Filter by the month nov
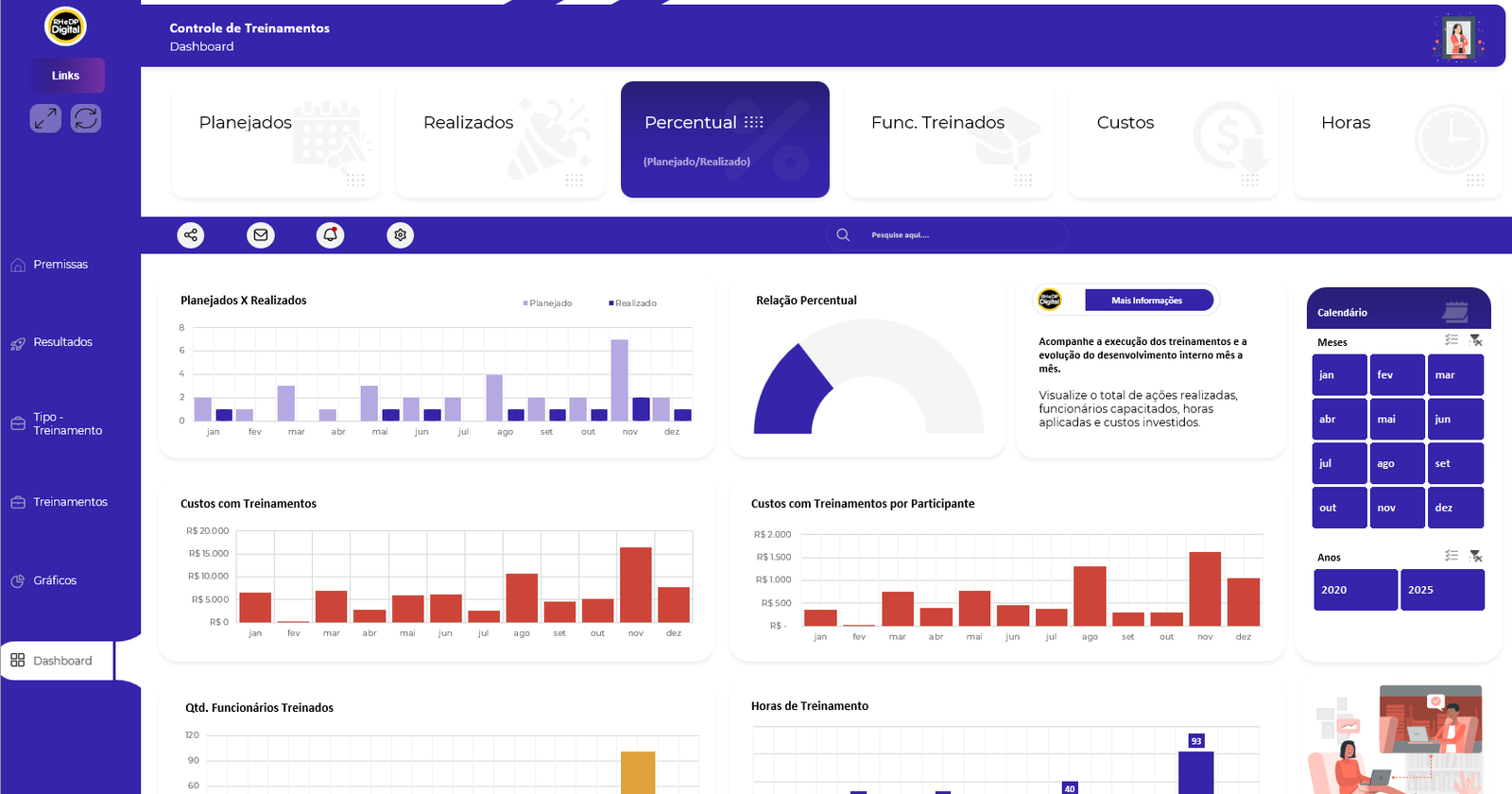Screen dimensions: 1512x794 click(x=1397, y=508)
